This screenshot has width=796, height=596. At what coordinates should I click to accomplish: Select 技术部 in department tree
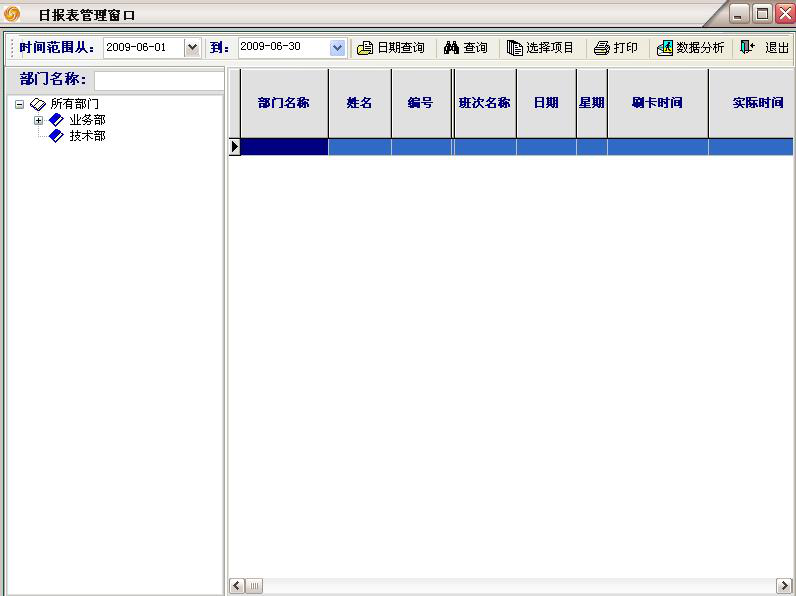coord(87,136)
